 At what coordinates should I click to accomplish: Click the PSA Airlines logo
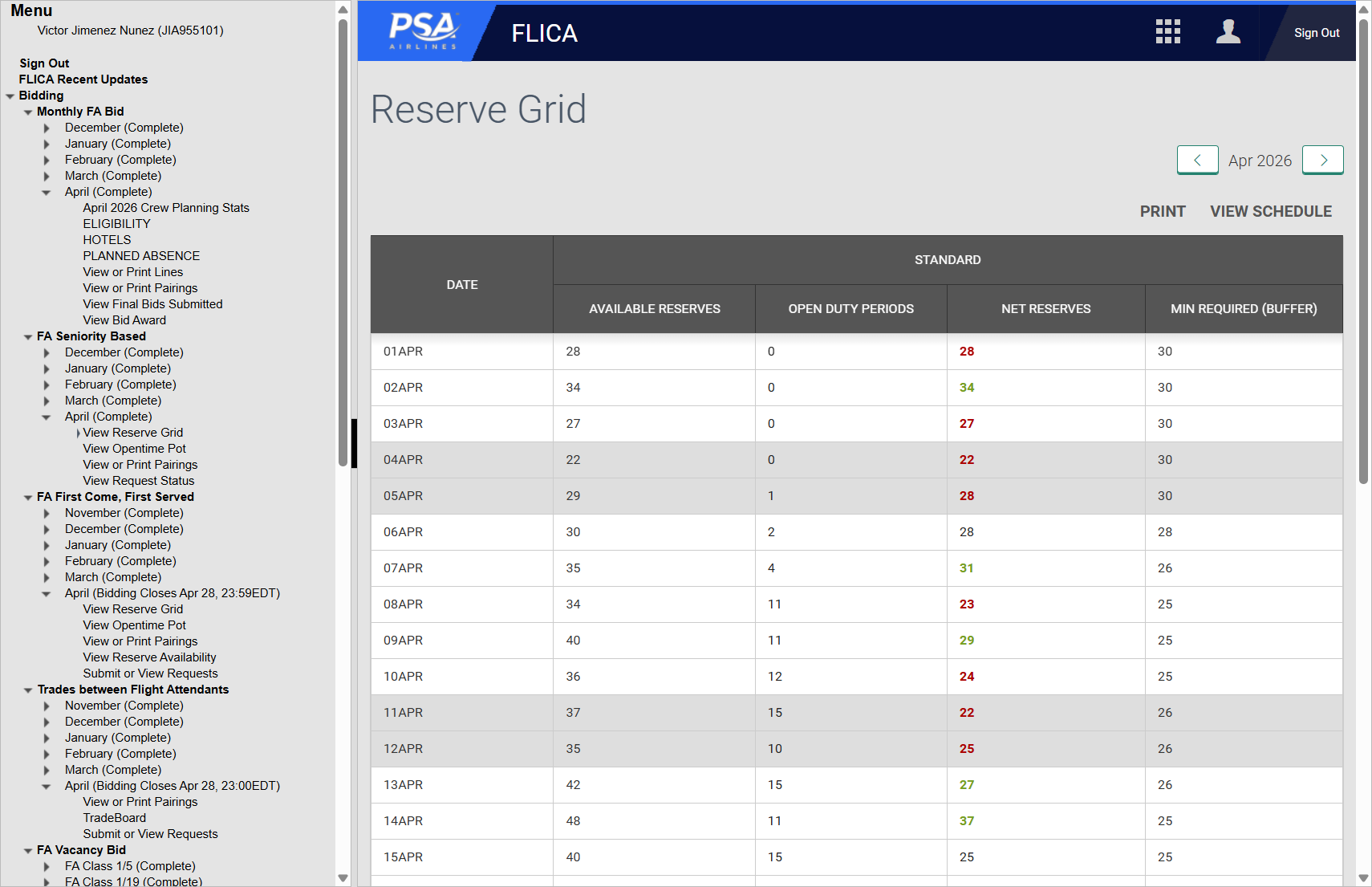tap(423, 32)
